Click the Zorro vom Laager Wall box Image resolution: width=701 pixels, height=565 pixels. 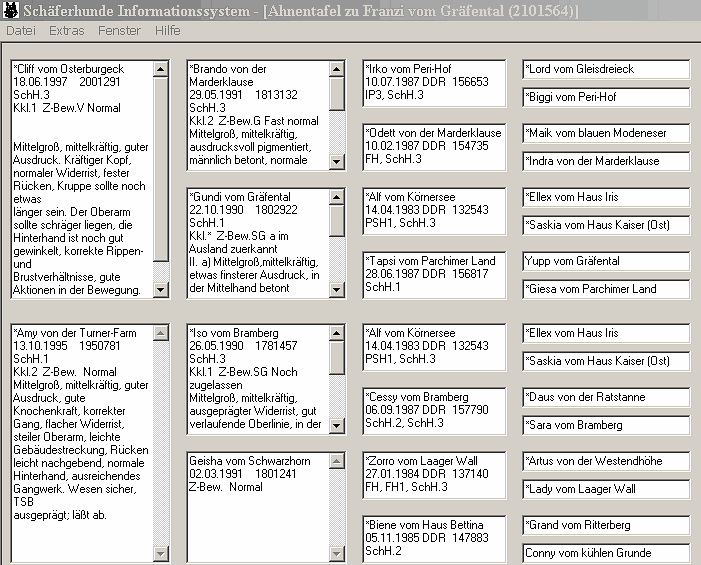434,474
